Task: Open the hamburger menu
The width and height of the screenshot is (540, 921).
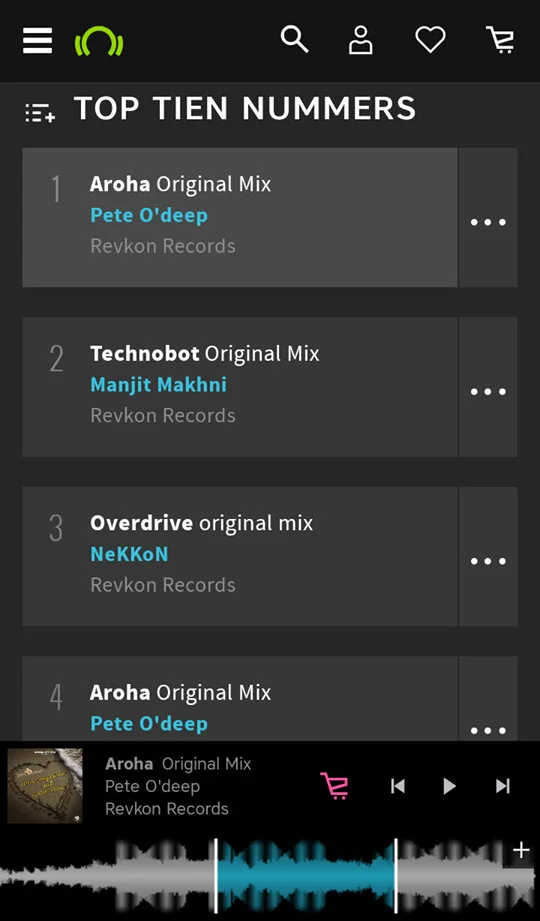Action: click(38, 41)
